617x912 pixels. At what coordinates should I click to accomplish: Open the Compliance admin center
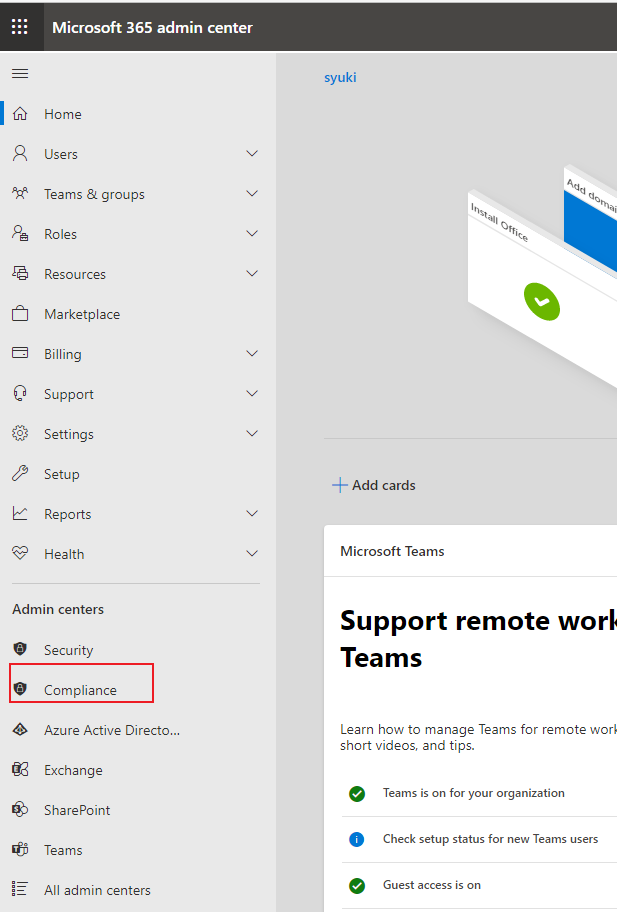tap(80, 690)
